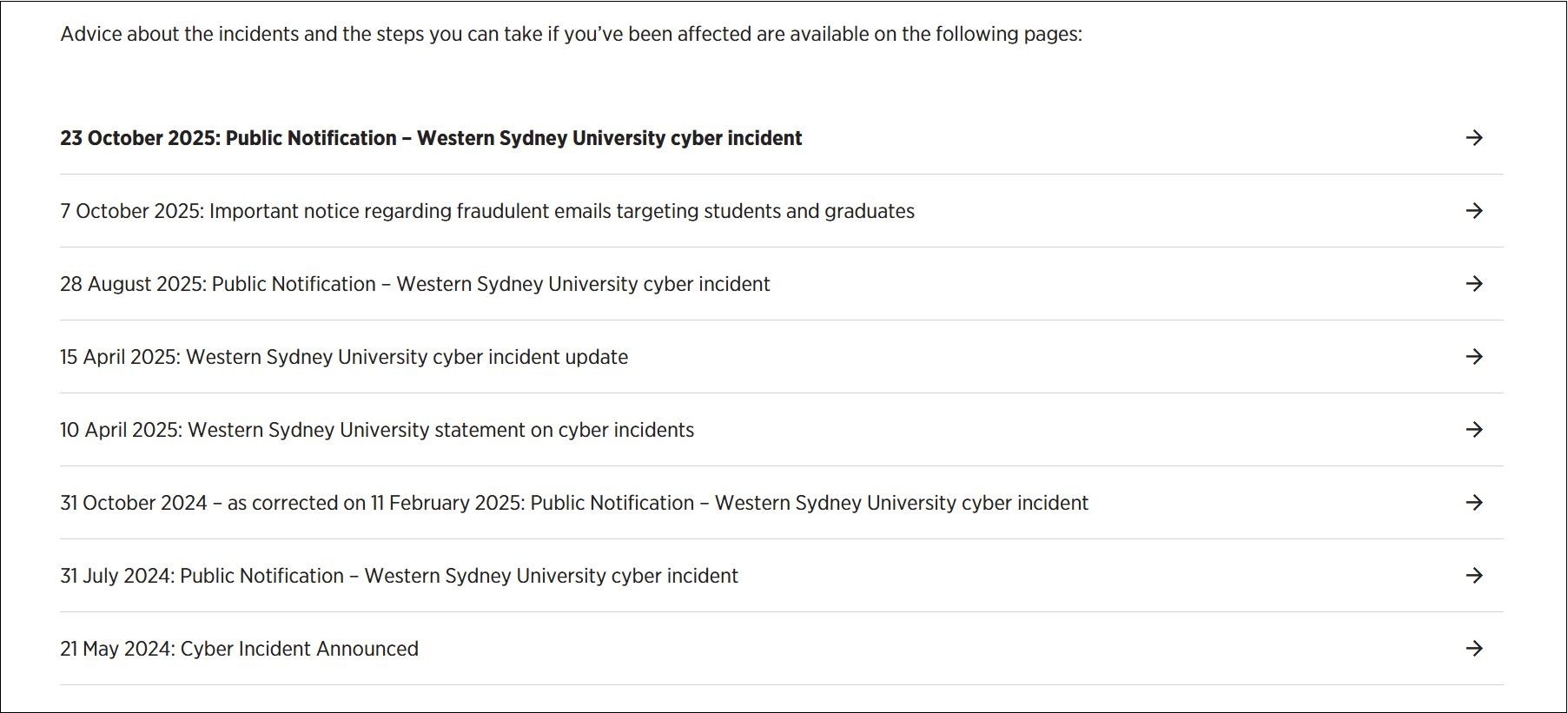Viewport: 1568px width, 713px height.
Task: Click the "7 October 2025" date label
Action: 130,211
